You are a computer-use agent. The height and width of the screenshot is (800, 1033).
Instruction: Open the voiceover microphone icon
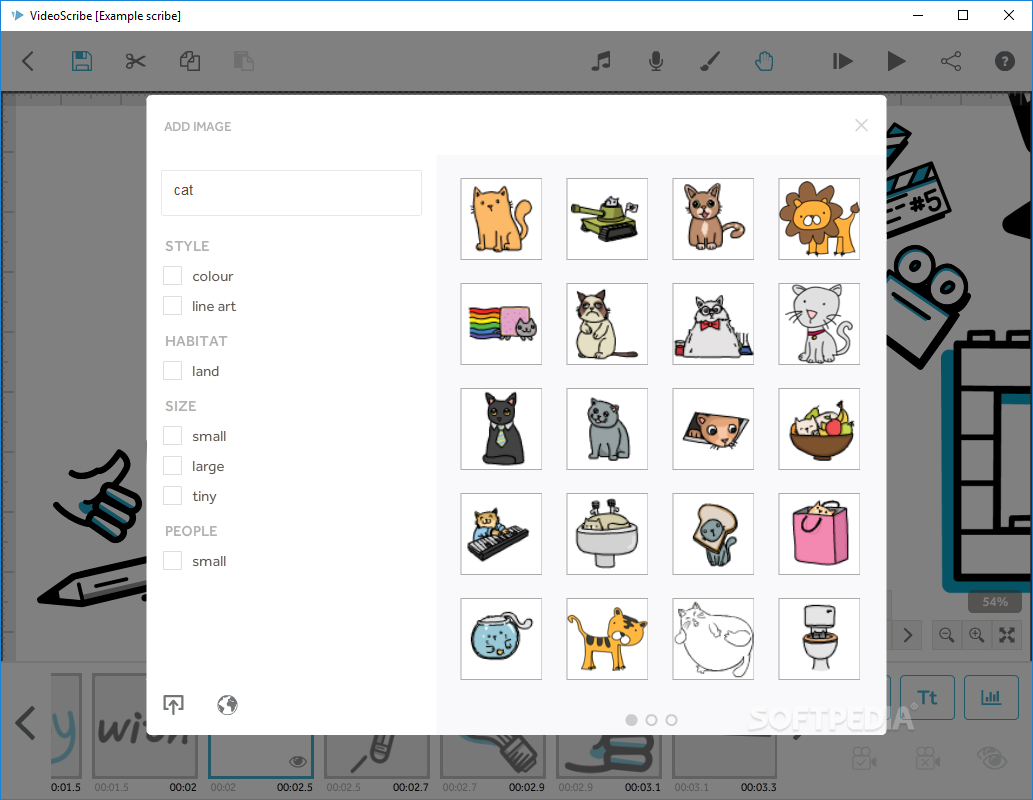point(656,61)
